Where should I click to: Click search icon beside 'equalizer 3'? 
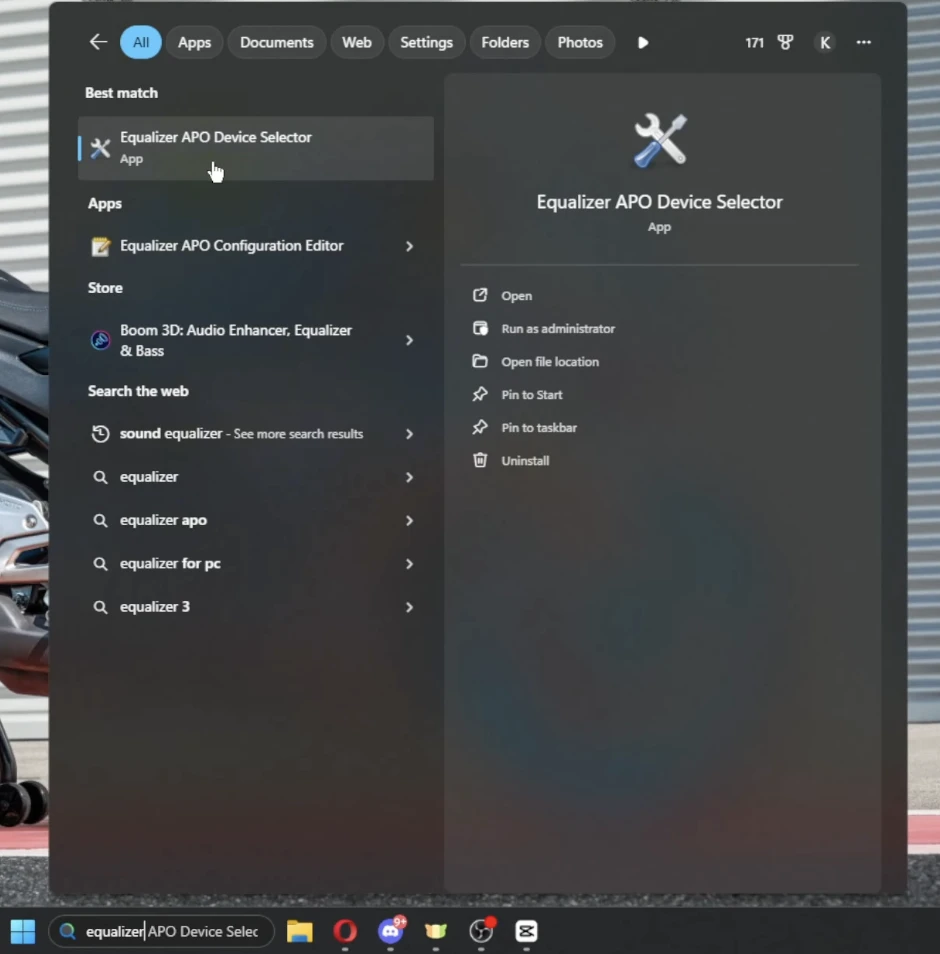coord(100,607)
